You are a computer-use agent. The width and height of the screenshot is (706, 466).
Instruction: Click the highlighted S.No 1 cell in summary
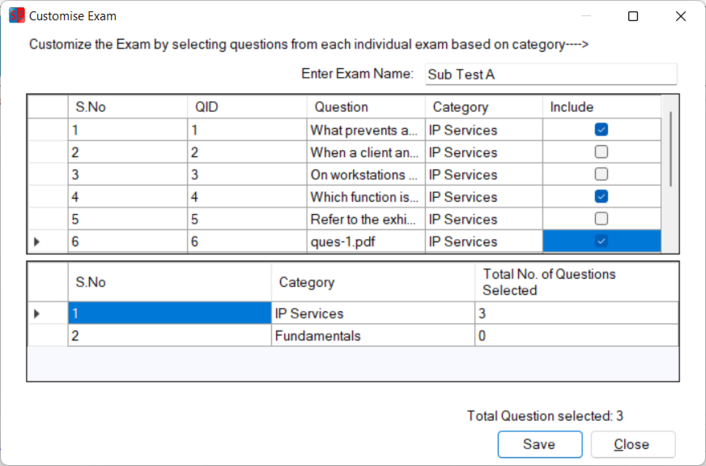(x=170, y=313)
